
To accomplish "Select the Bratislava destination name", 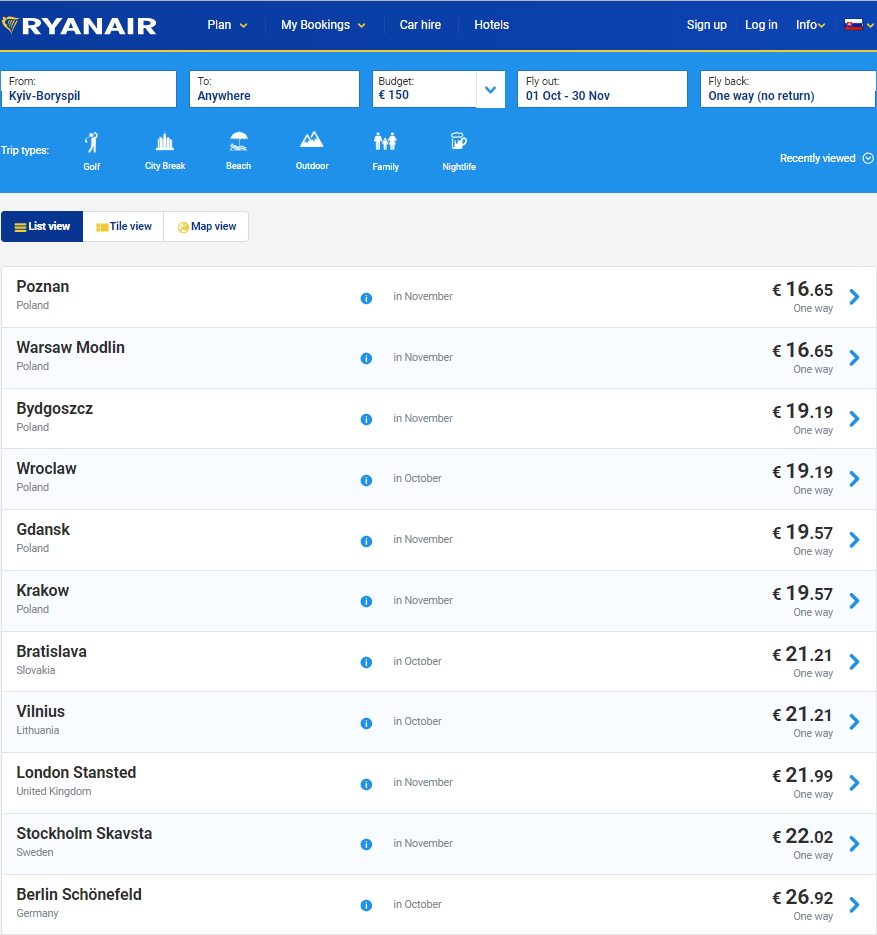I will tap(51, 652).
